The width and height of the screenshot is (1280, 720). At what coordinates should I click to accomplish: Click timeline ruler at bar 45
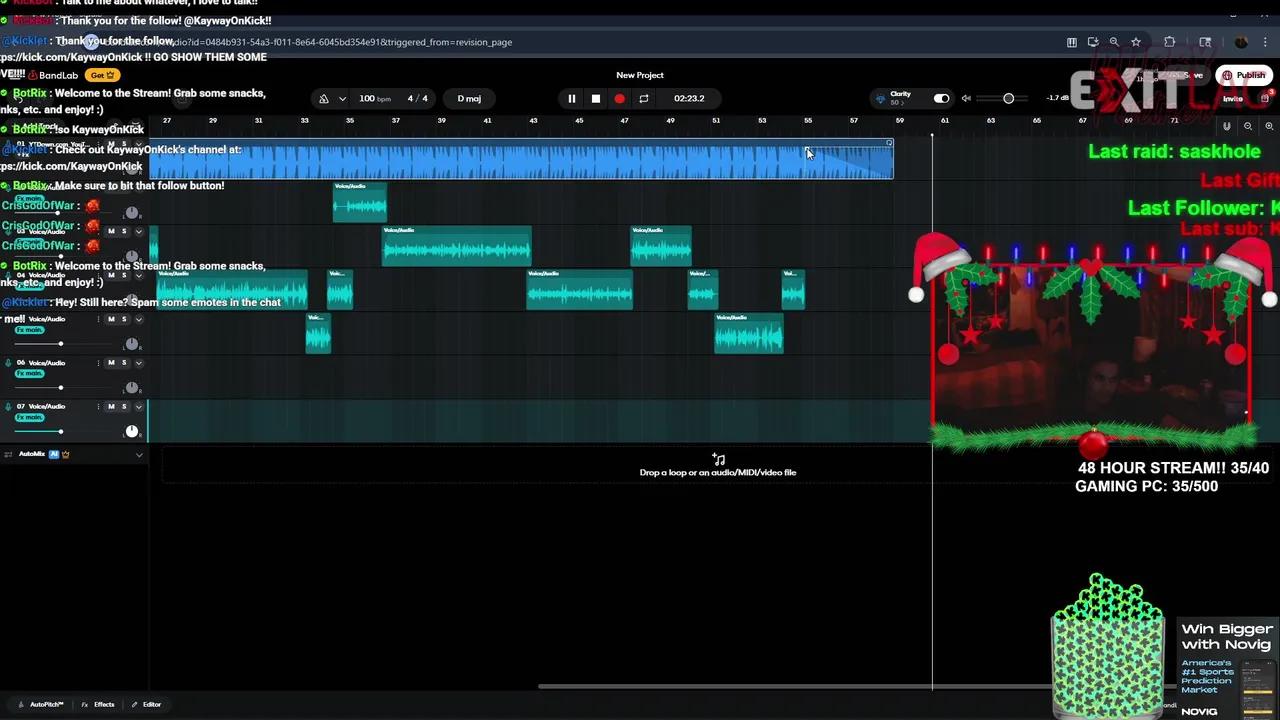point(579,121)
